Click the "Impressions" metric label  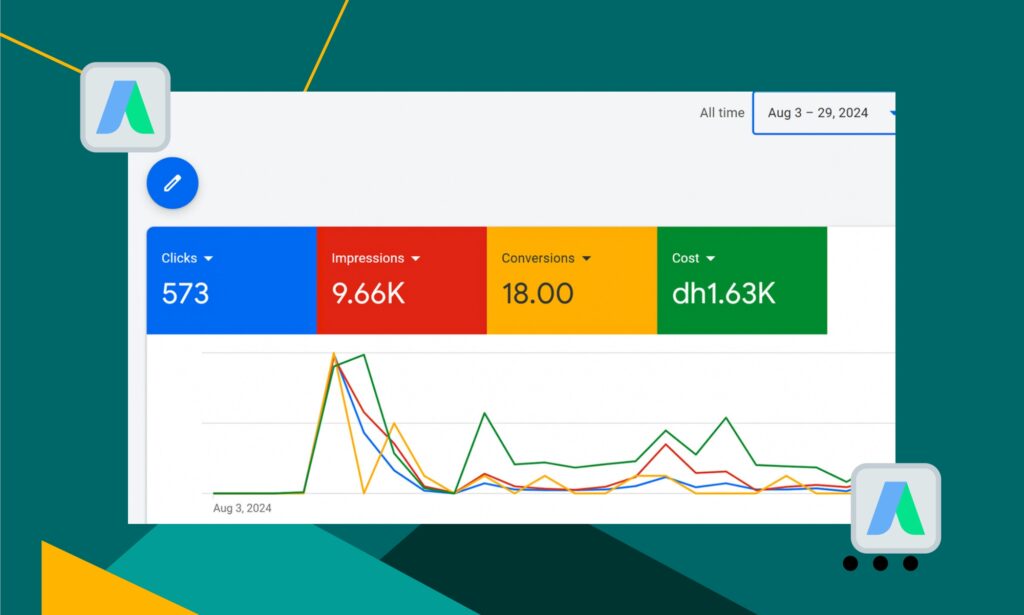click(x=367, y=258)
